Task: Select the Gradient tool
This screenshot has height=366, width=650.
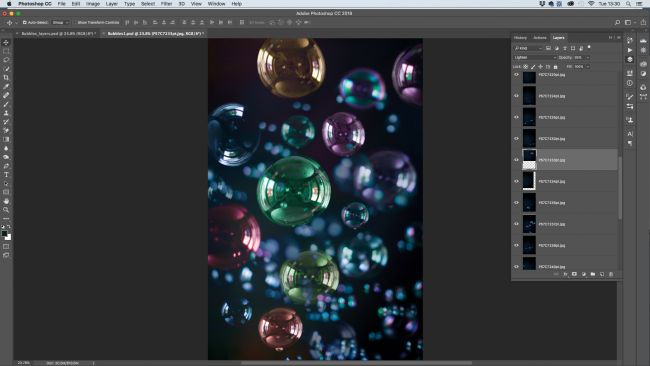Action: (x=6, y=139)
